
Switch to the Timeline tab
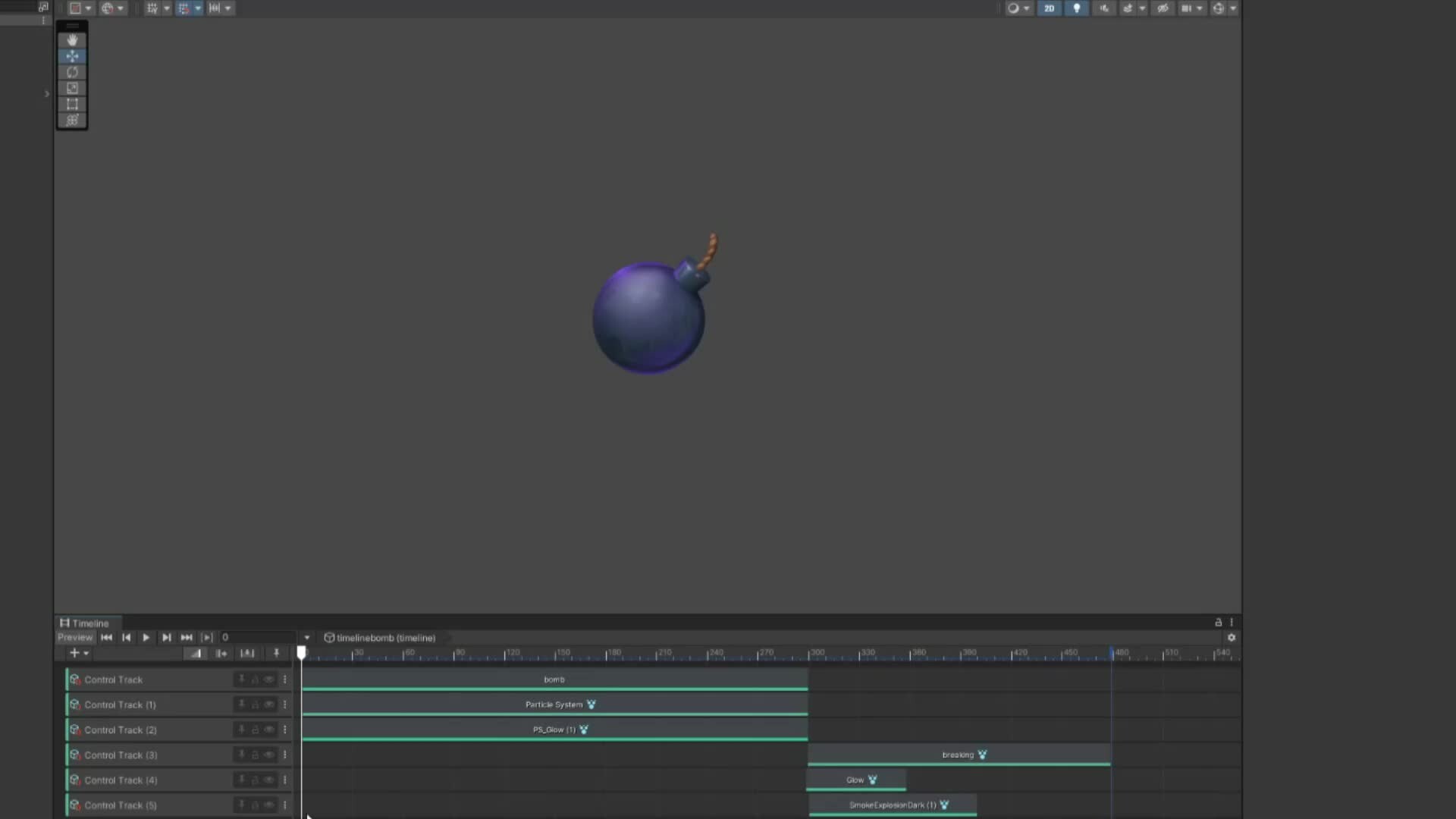[85, 623]
